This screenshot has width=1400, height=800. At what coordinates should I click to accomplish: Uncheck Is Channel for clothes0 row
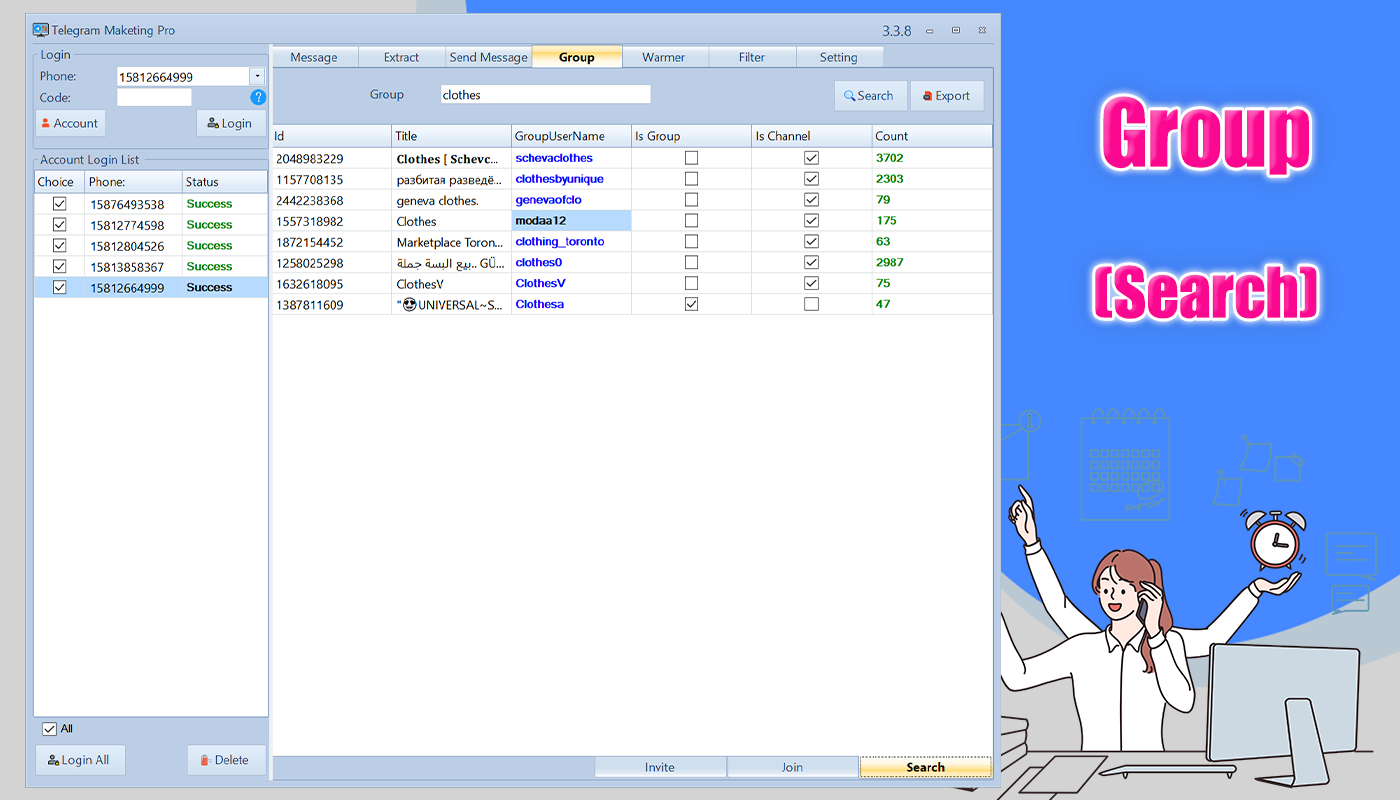click(811, 263)
